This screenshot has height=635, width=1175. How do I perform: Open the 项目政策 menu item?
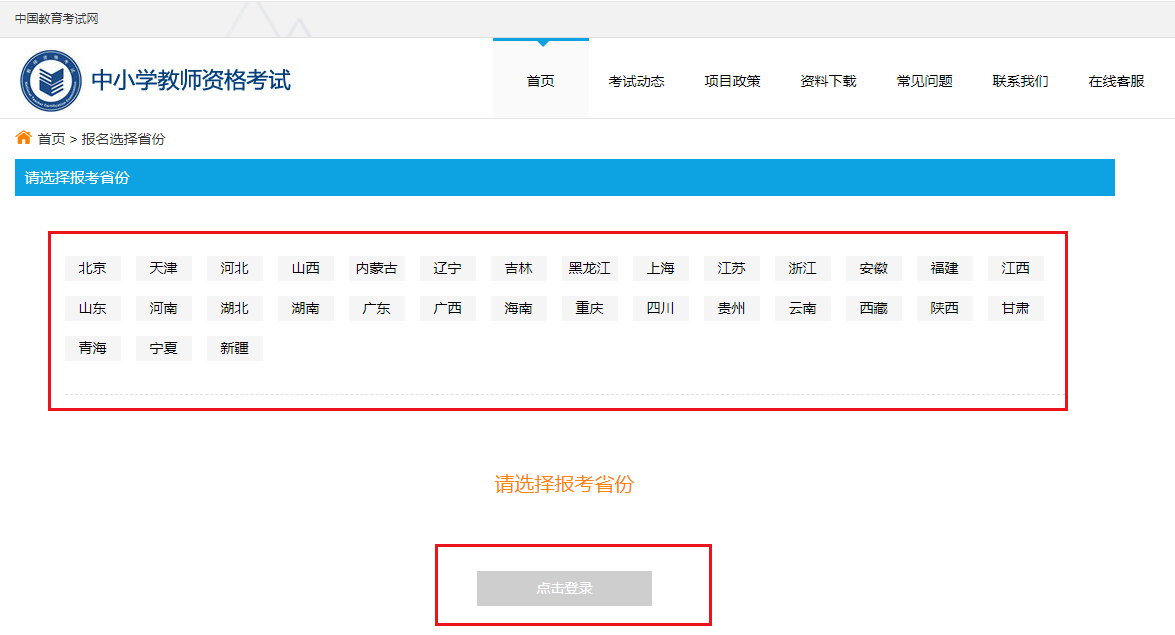[x=732, y=81]
